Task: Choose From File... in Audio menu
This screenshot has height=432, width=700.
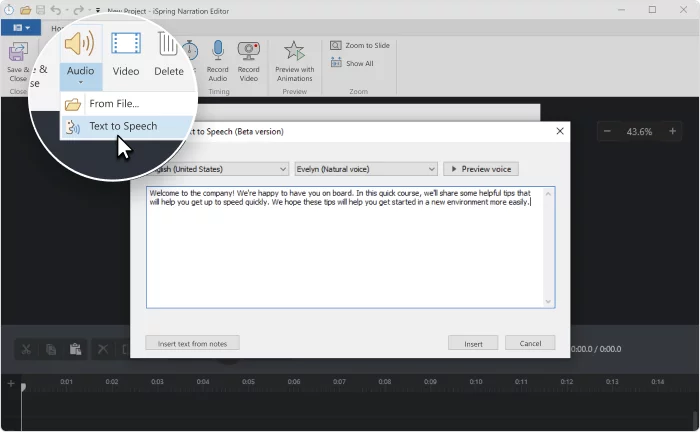Action: pos(127,104)
